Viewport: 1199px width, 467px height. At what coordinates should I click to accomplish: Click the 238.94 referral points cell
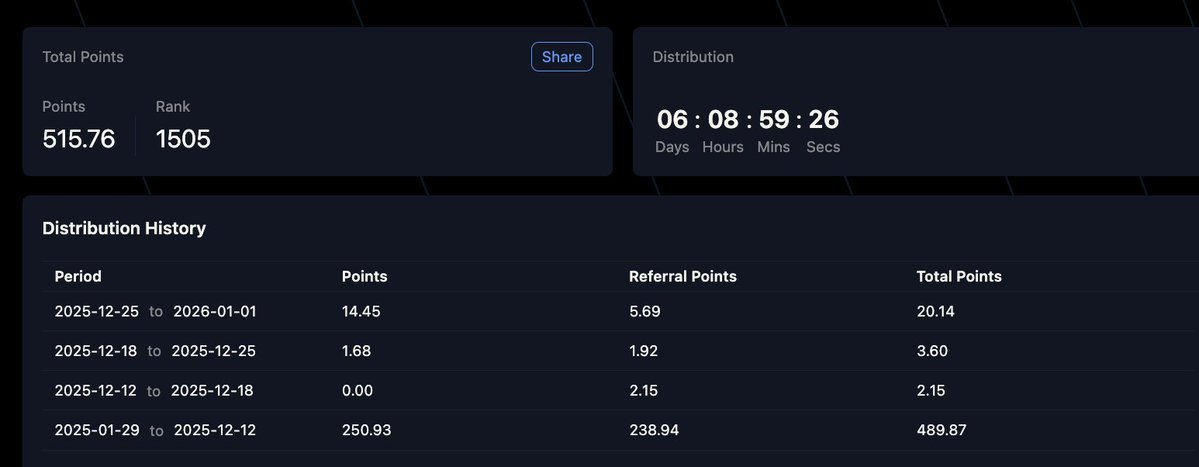click(654, 430)
